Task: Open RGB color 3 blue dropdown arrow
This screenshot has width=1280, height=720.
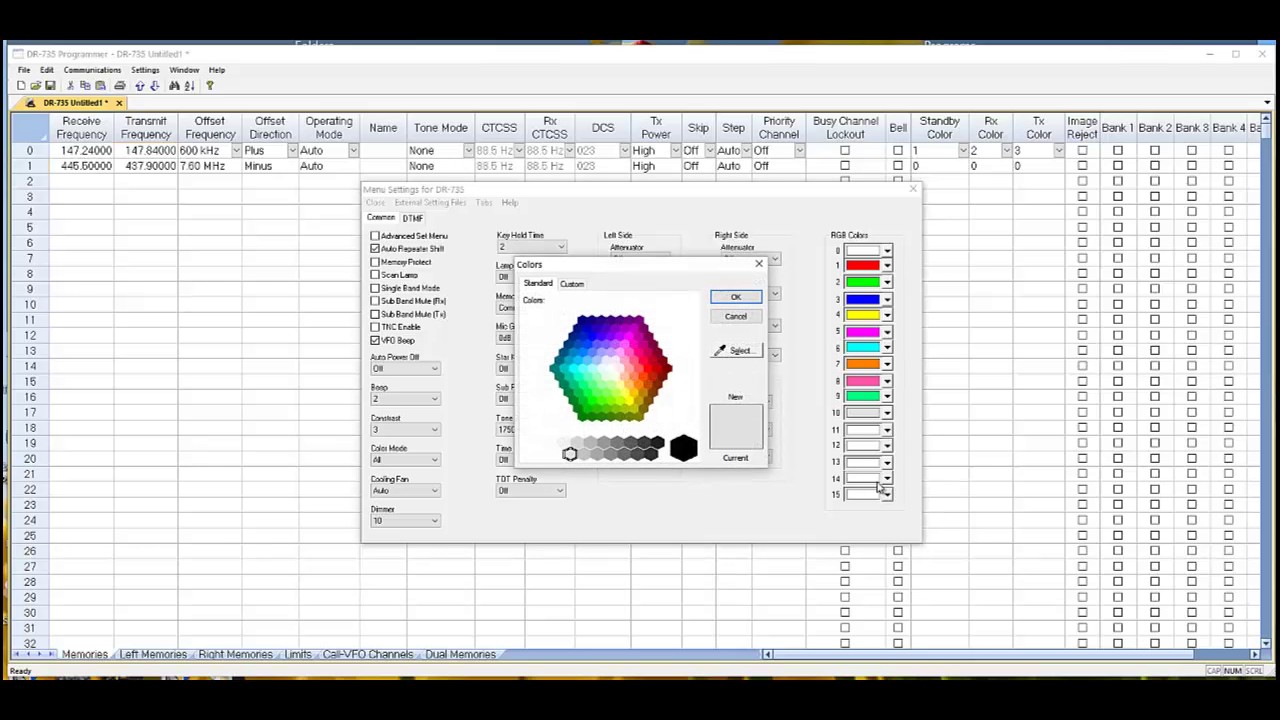Action: pos(887,299)
